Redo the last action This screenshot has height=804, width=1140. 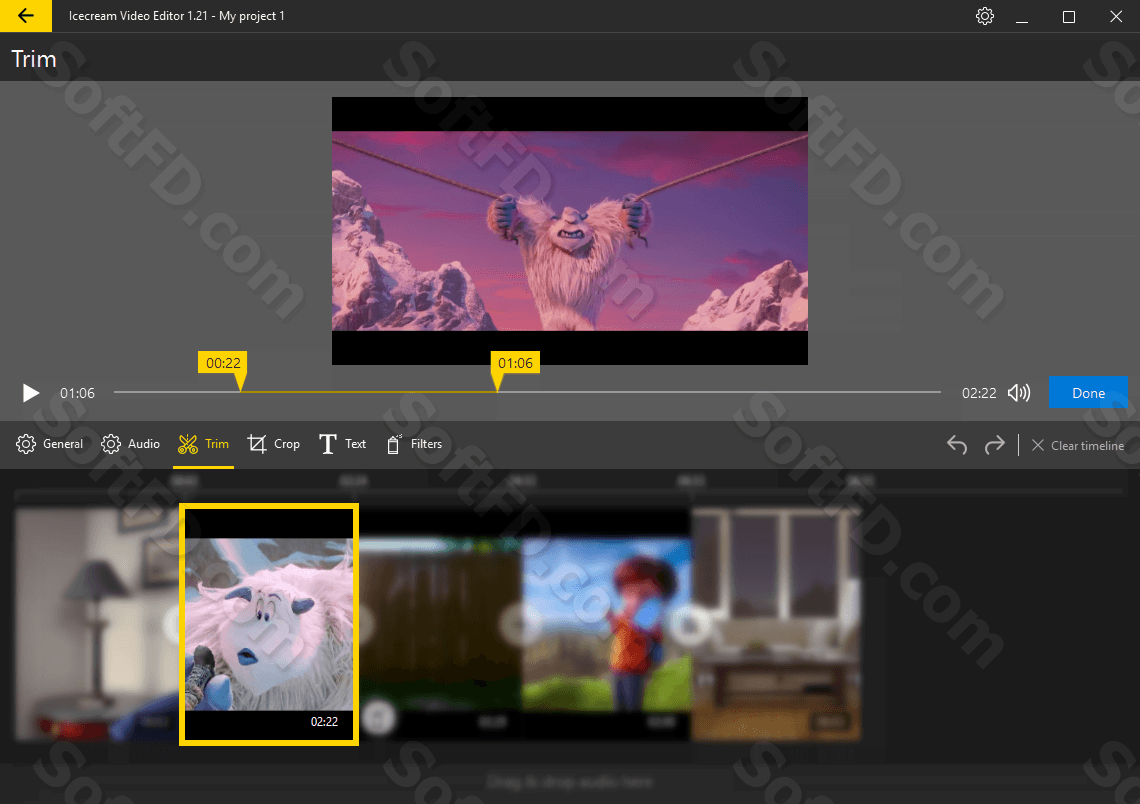(994, 445)
